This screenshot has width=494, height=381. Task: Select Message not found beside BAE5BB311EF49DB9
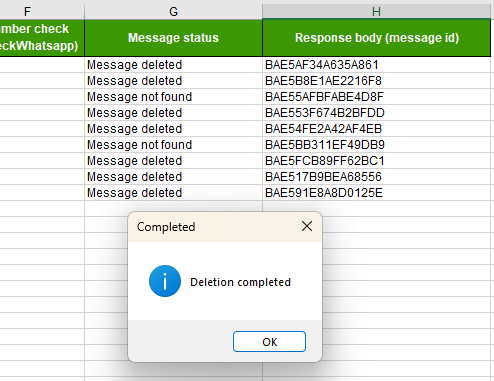[173, 145]
